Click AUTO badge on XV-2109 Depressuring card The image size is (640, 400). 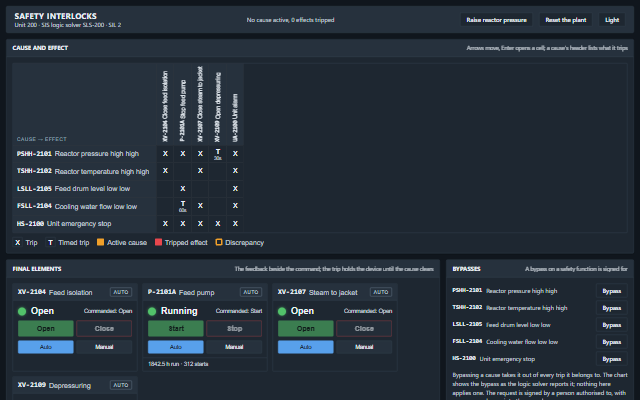(121, 385)
